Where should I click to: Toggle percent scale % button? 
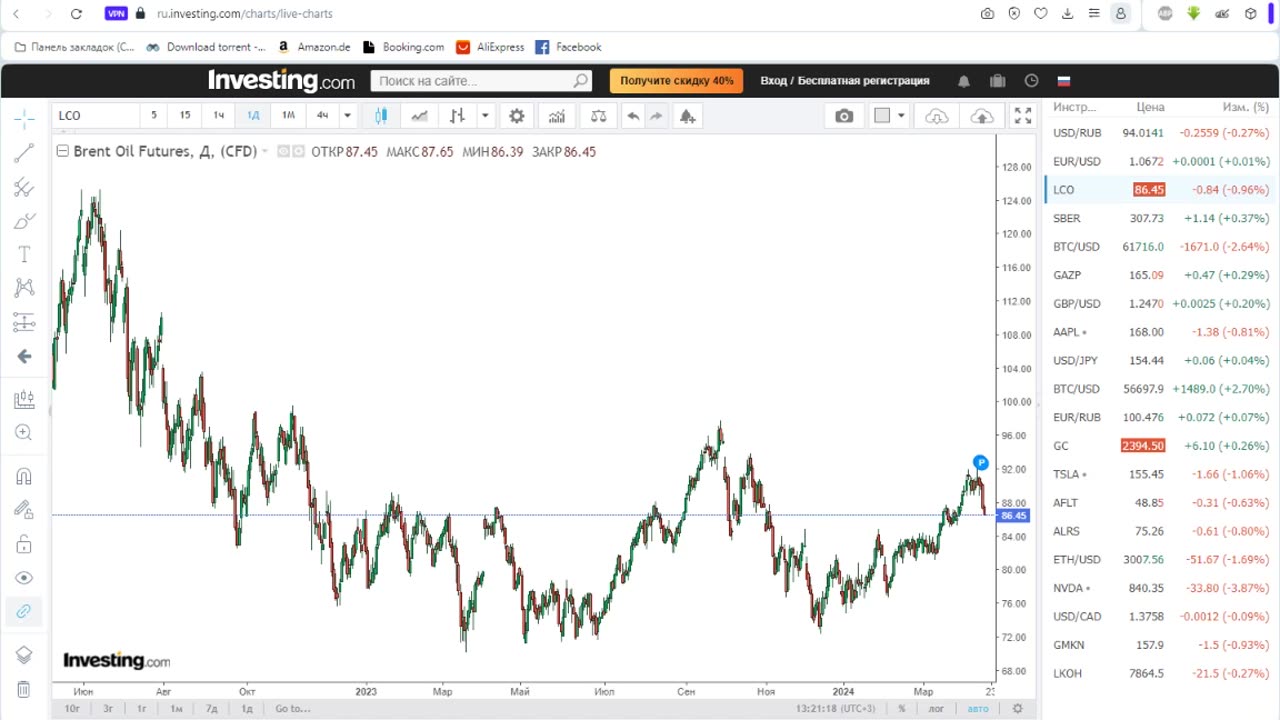point(902,709)
